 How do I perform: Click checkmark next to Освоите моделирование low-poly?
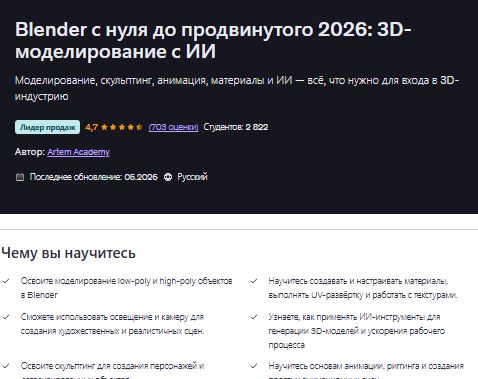click(6, 281)
